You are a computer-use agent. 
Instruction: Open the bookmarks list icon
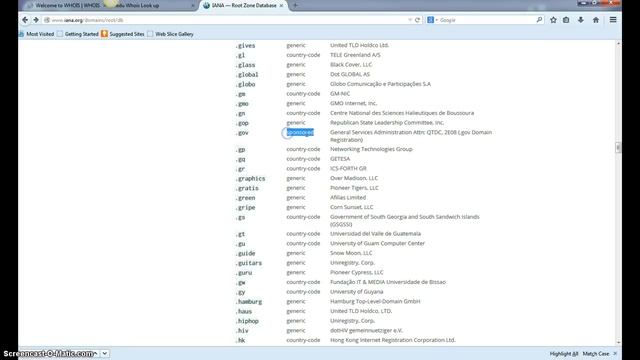pos(566,20)
